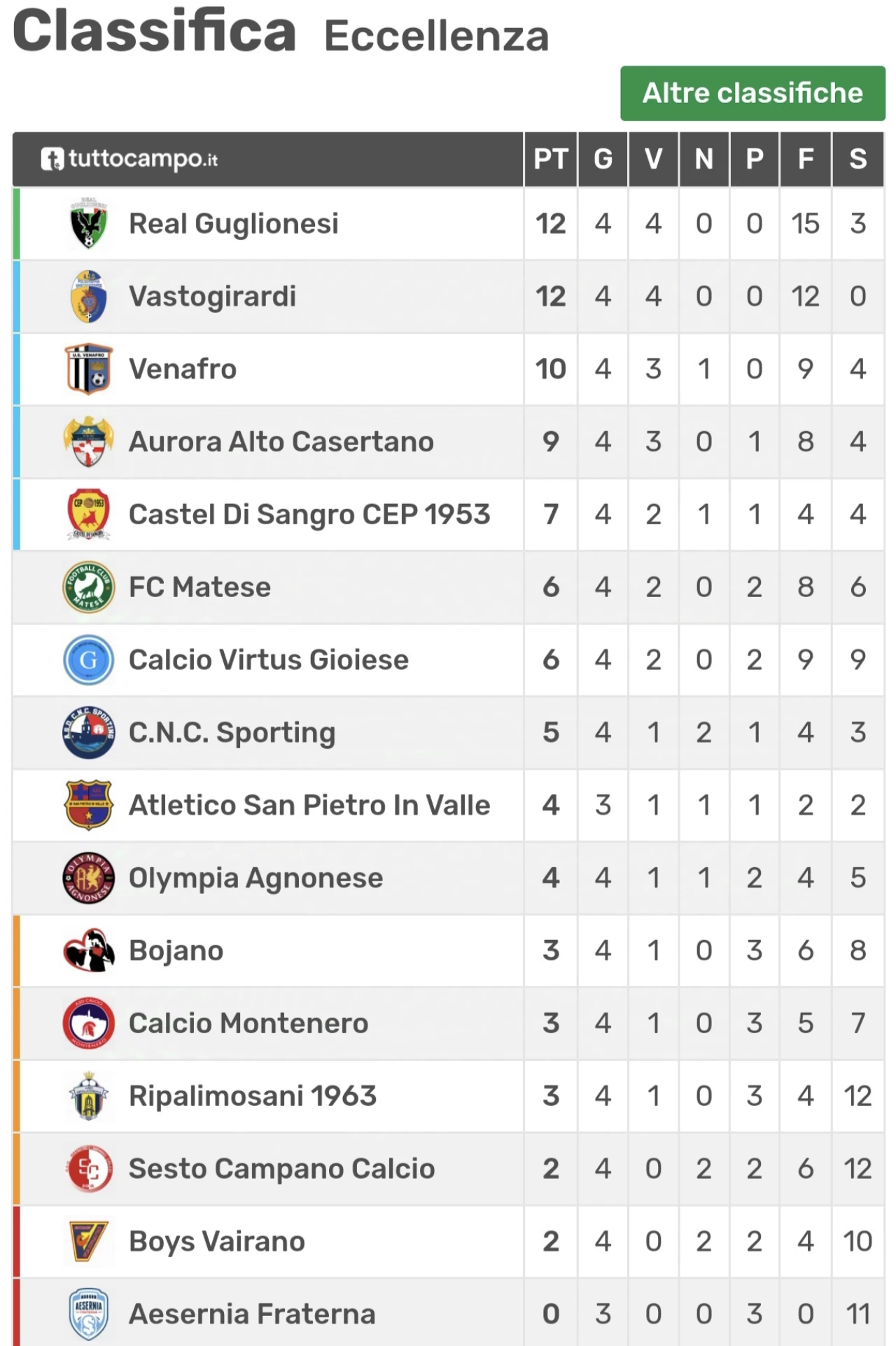This screenshot has width=896, height=1346.
Task: Open the Altre classifiche button
Action: click(x=752, y=93)
